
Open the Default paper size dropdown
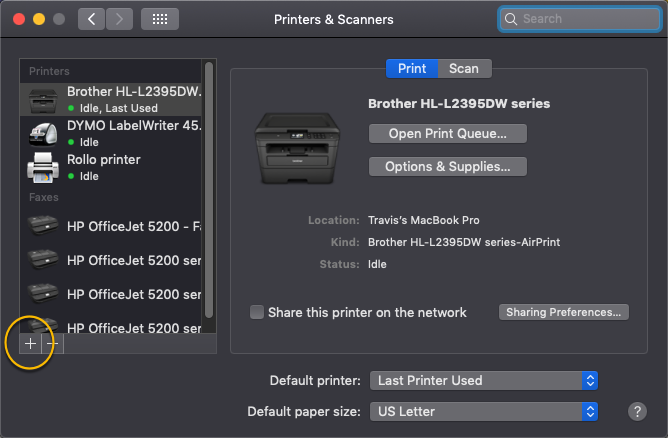[x=484, y=412]
